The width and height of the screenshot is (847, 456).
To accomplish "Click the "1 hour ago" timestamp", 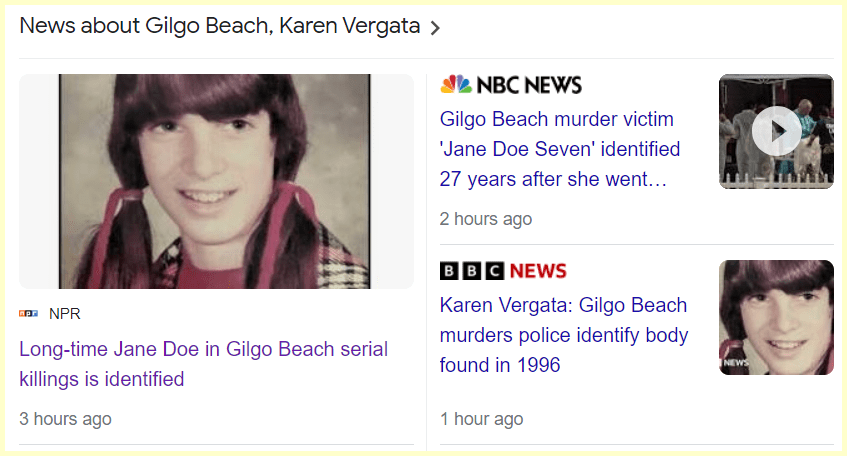I will [481, 419].
